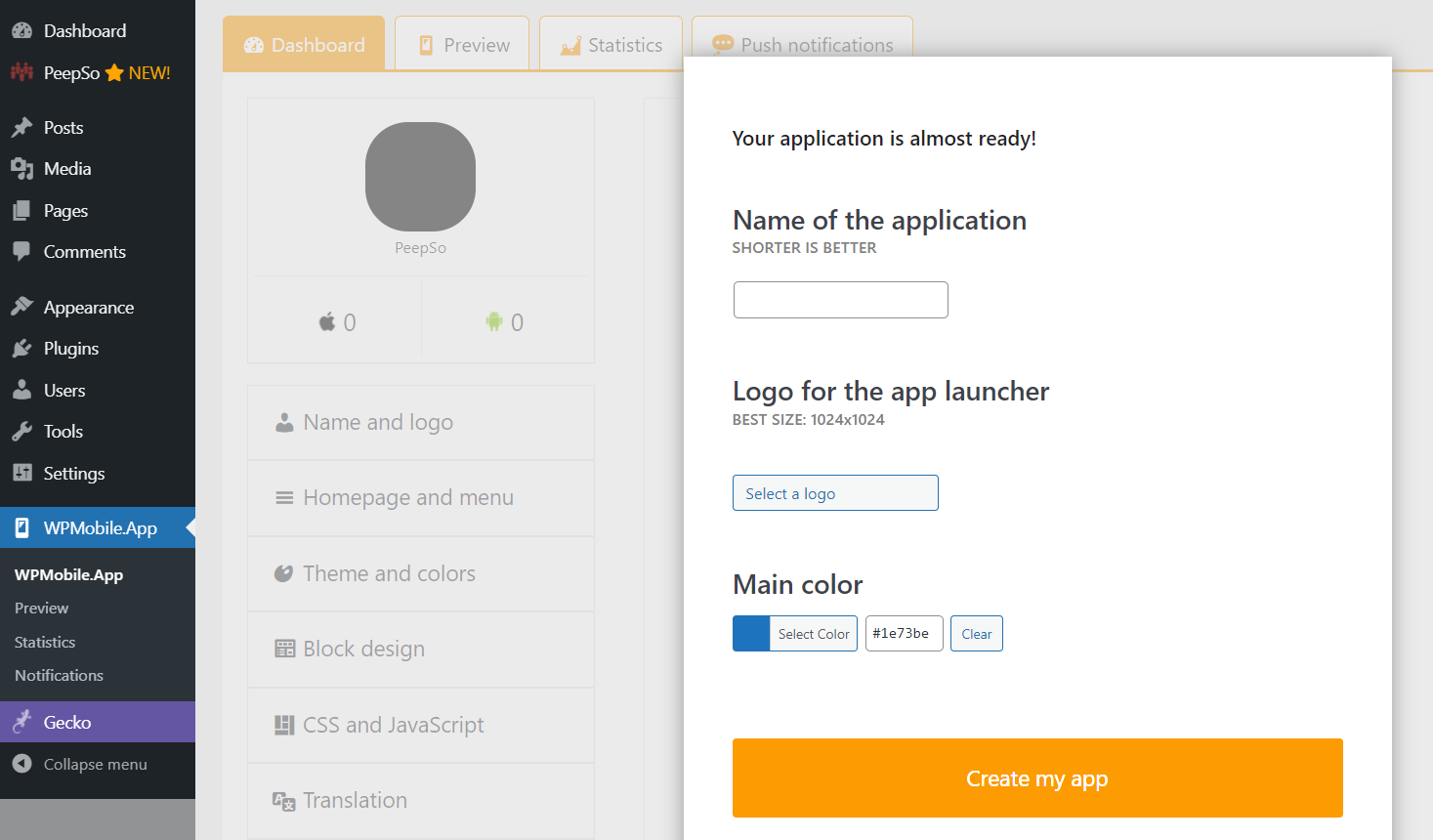Click the Settings sliders icon
Image resolution: width=1433 pixels, height=840 pixels.
[21, 474]
